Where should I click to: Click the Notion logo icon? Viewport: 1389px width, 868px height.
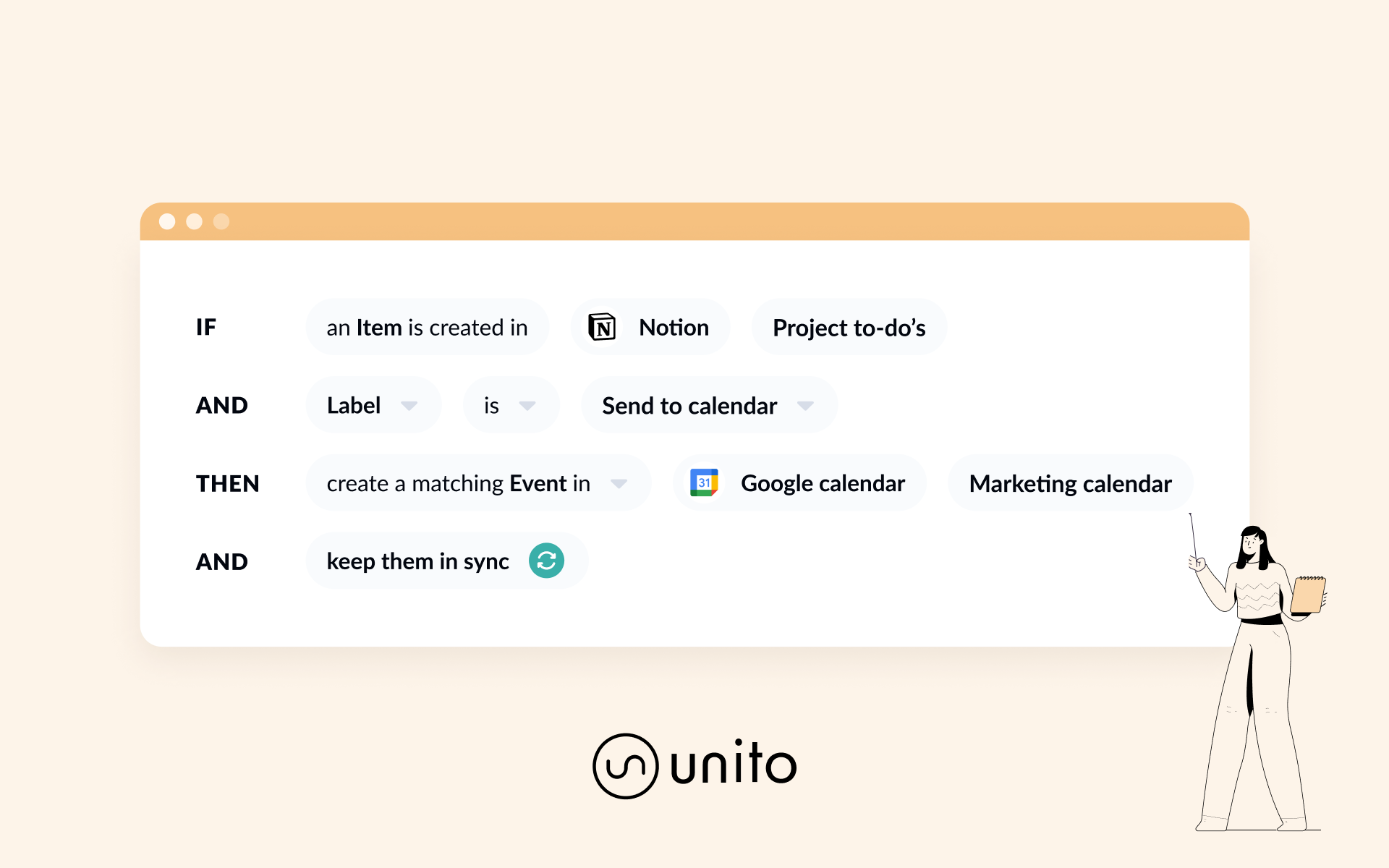[x=602, y=327]
